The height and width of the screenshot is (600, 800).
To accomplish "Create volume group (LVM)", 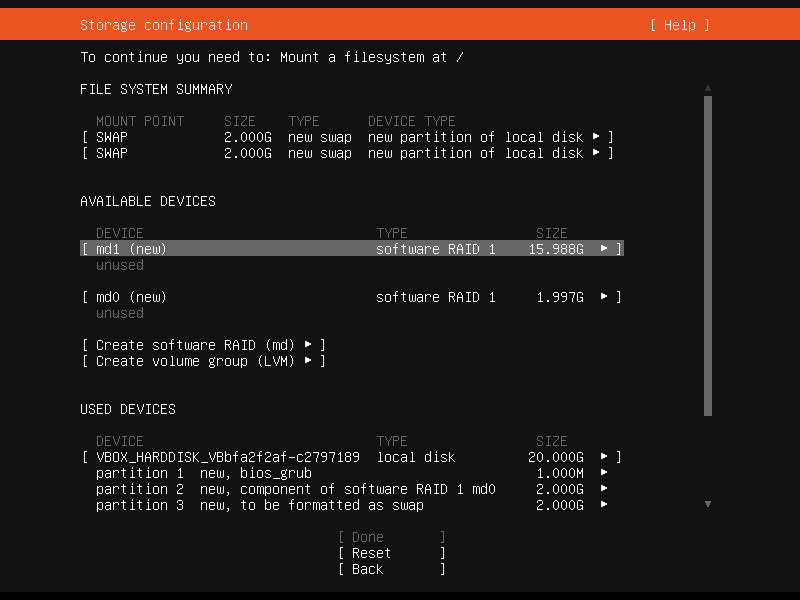I will coord(204,361).
